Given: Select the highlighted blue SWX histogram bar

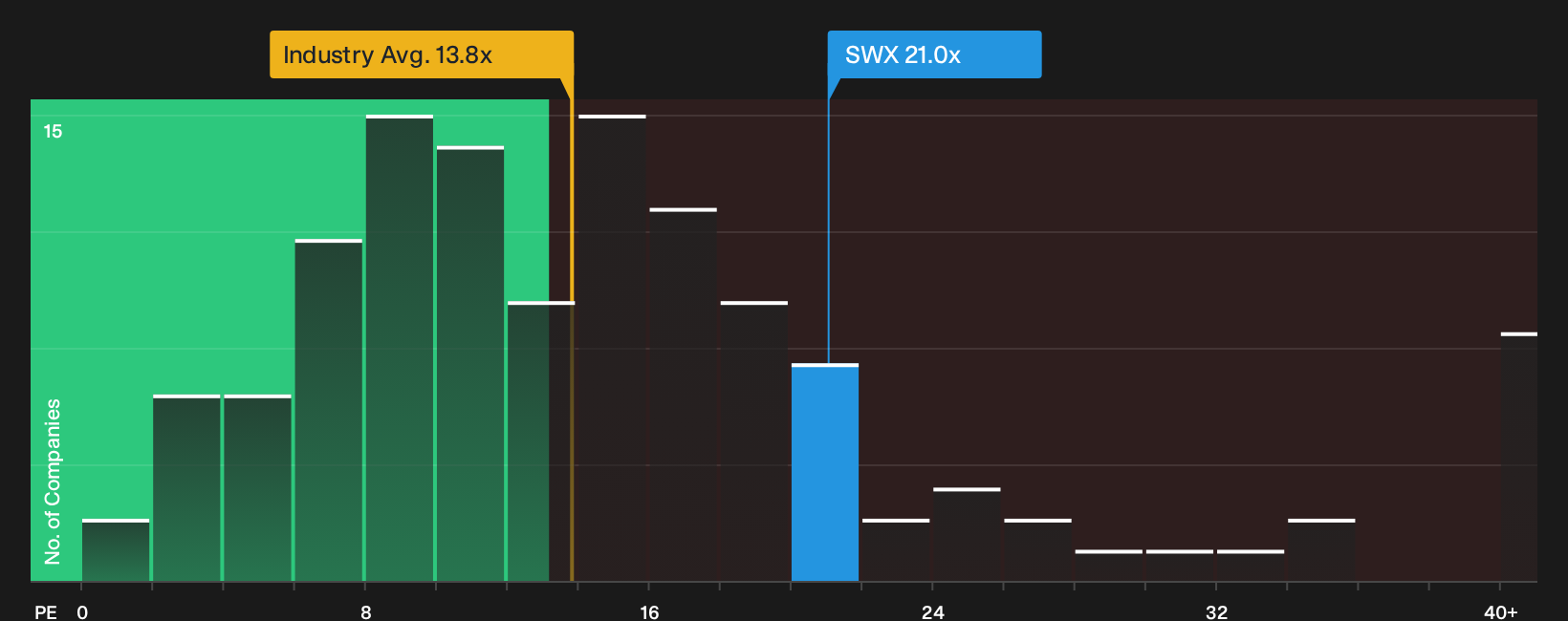Looking at the screenshot, I should point(825,472).
